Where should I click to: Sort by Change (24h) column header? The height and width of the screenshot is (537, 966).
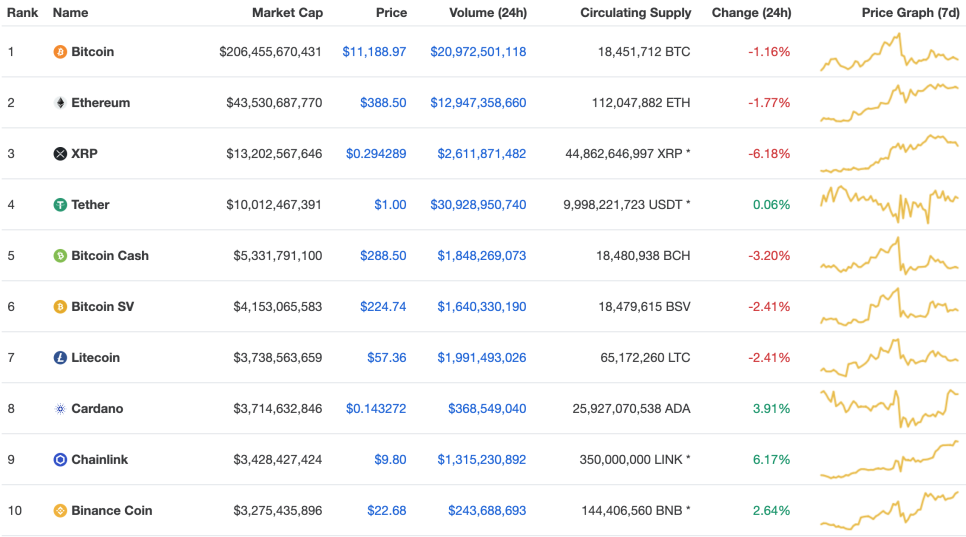752,12
